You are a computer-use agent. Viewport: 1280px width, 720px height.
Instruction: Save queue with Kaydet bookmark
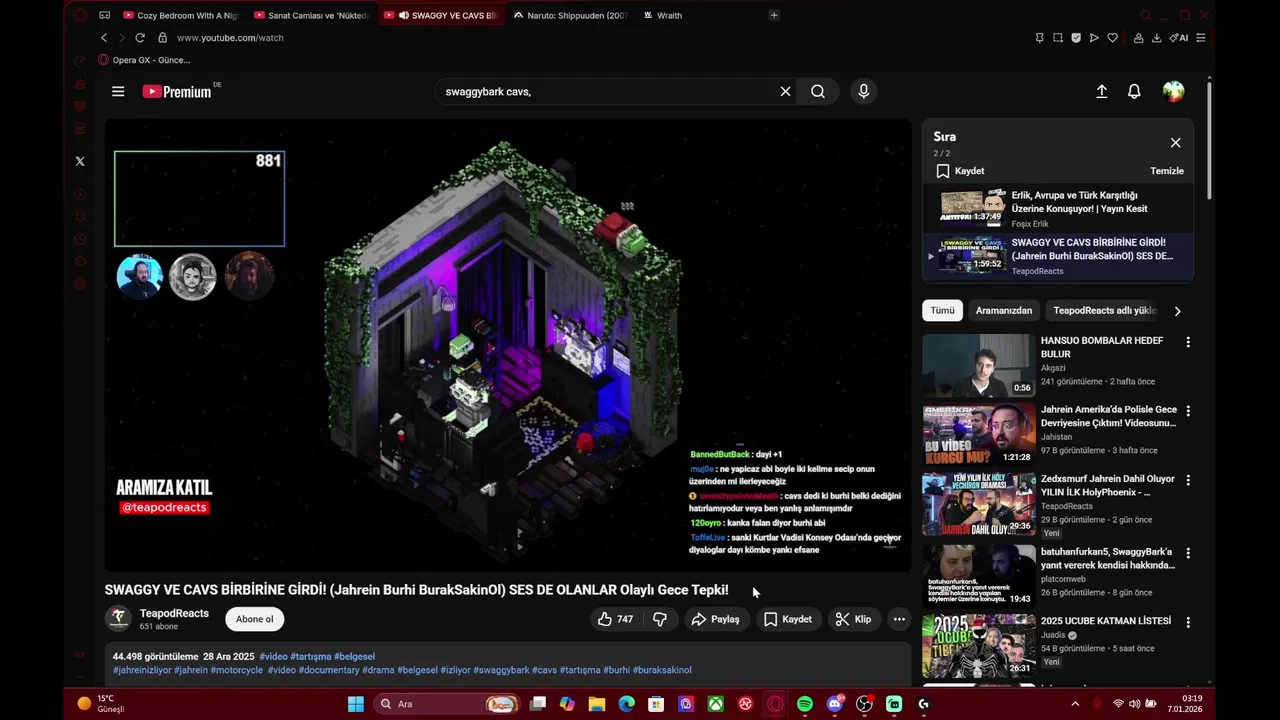pyautogui.click(x=960, y=171)
